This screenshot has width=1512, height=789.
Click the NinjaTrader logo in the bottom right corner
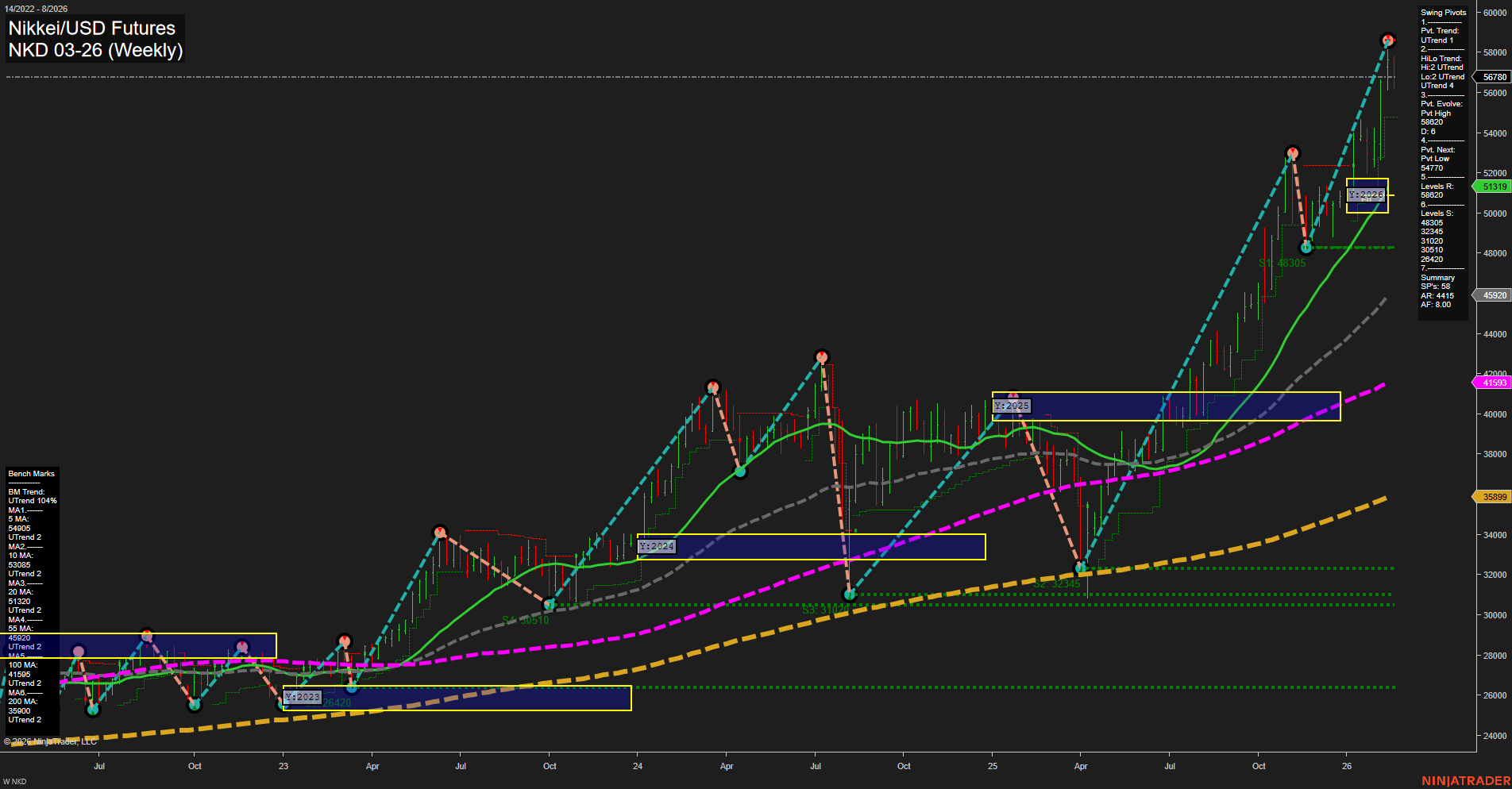coord(1467,780)
